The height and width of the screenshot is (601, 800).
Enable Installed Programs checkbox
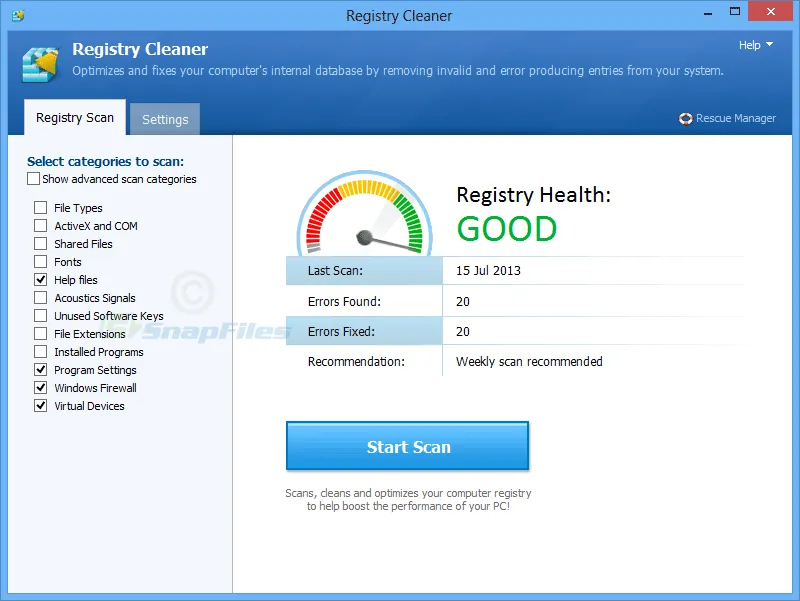click(40, 352)
